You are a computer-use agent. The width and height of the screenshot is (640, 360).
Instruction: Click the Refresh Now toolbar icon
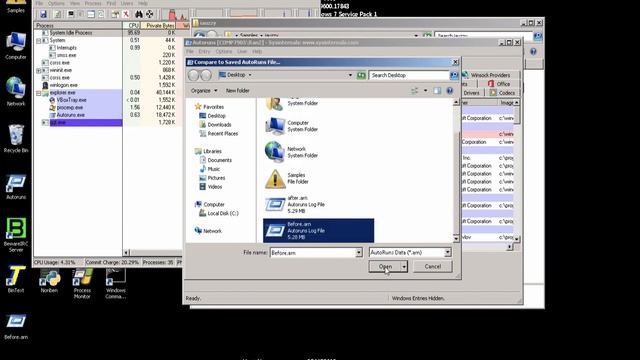[x=58, y=14]
